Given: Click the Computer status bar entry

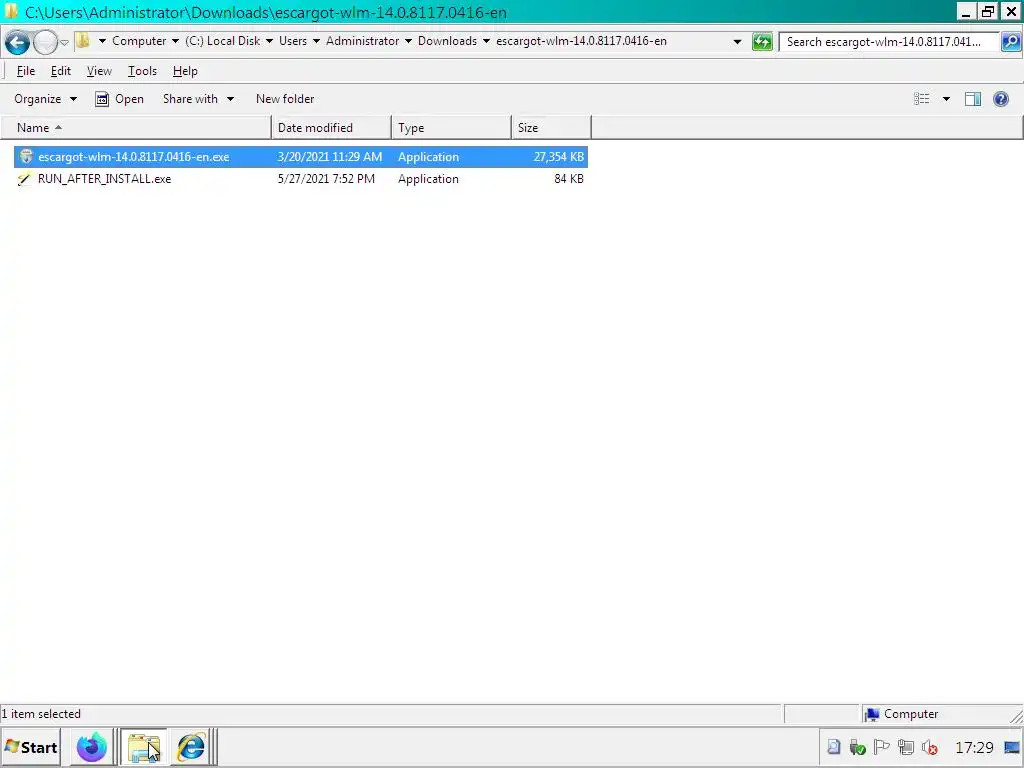Looking at the screenshot, I should tap(901, 714).
